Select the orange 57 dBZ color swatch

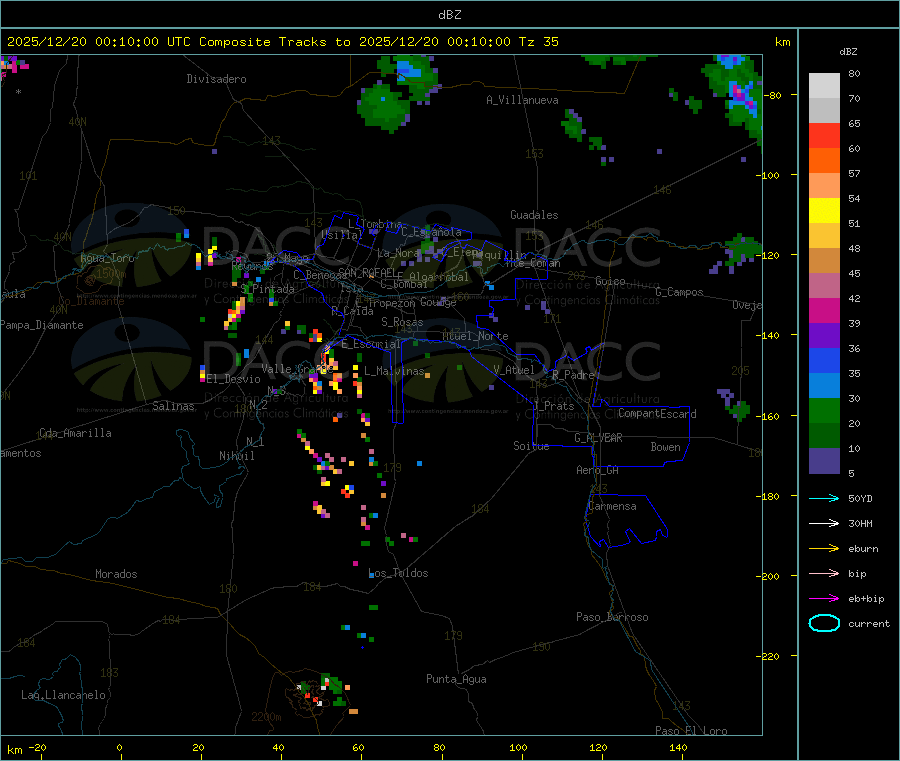824,161
